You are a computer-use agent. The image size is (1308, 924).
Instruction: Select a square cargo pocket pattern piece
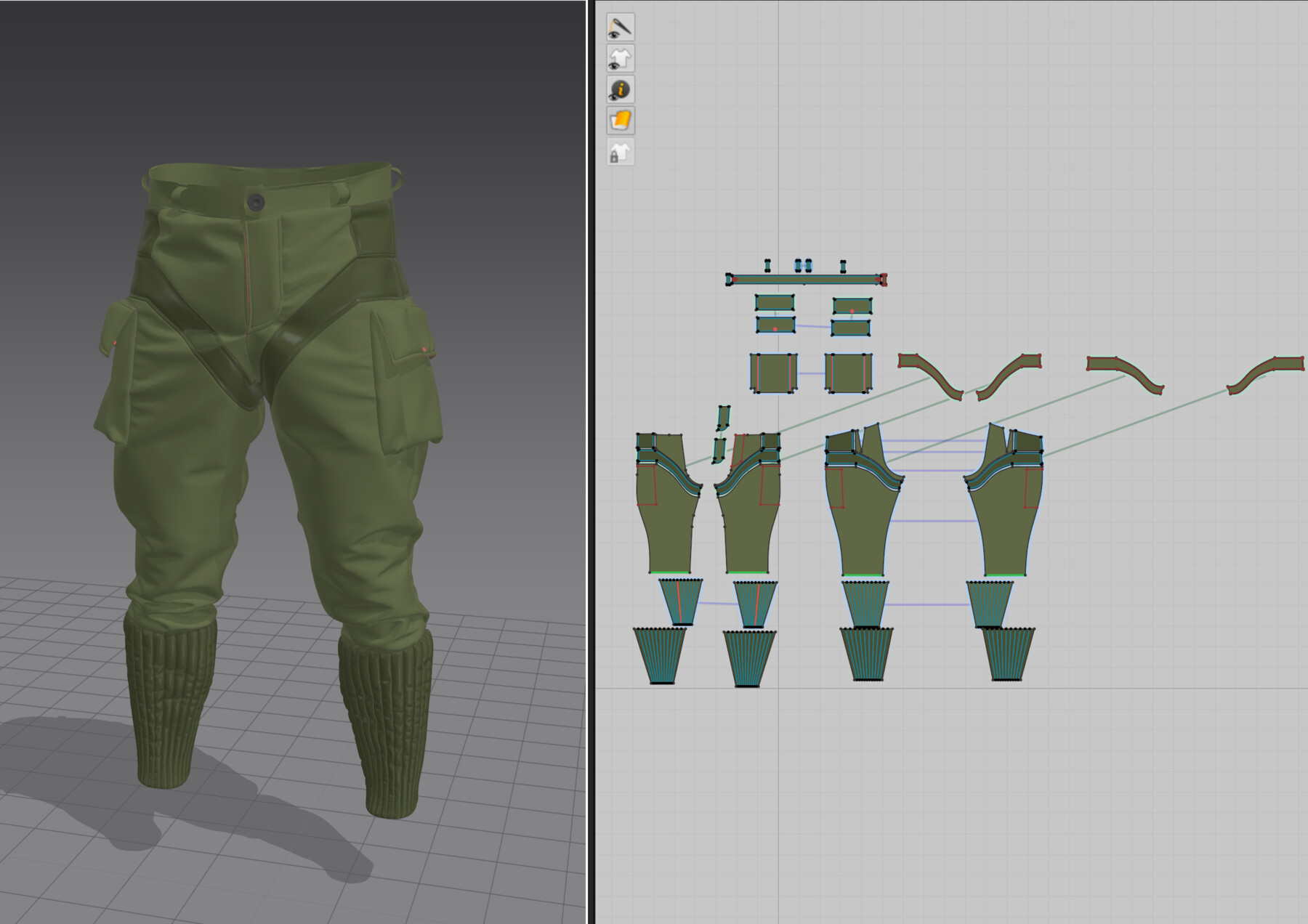tap(774, 373)
